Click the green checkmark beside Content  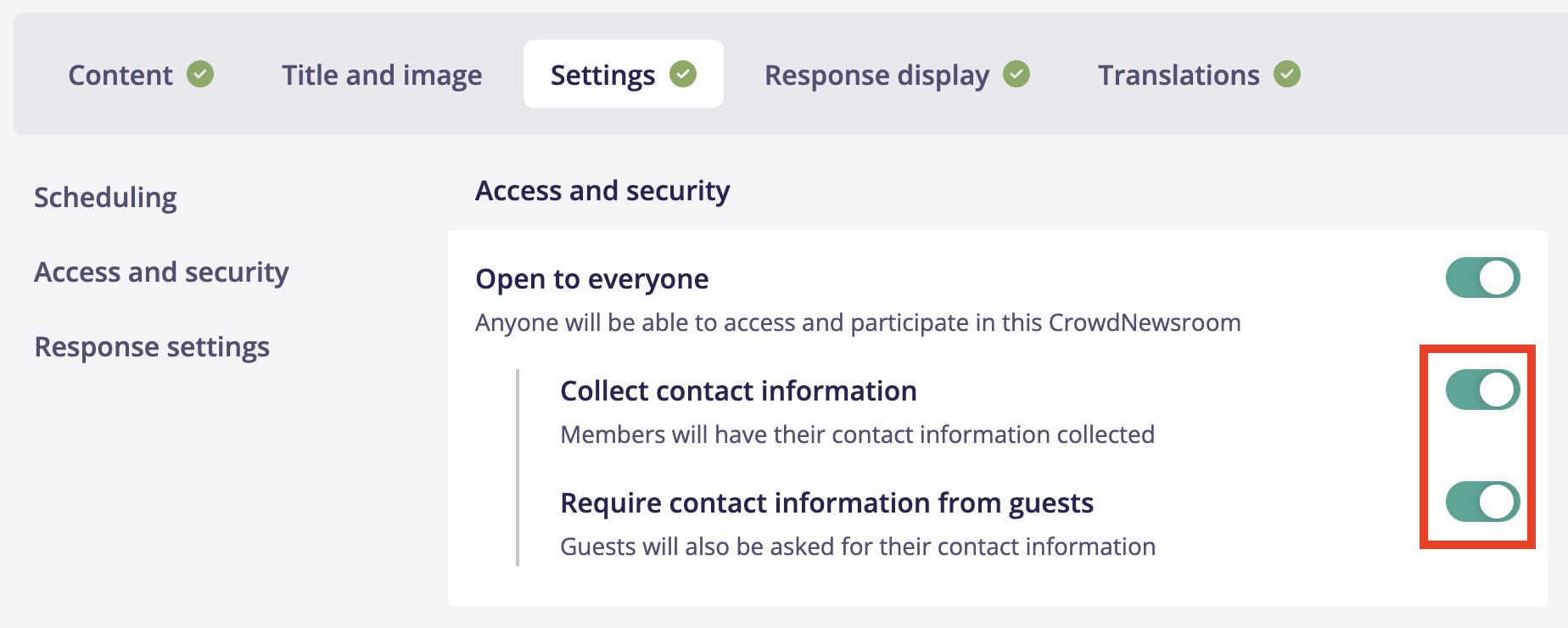pos(200,74)
